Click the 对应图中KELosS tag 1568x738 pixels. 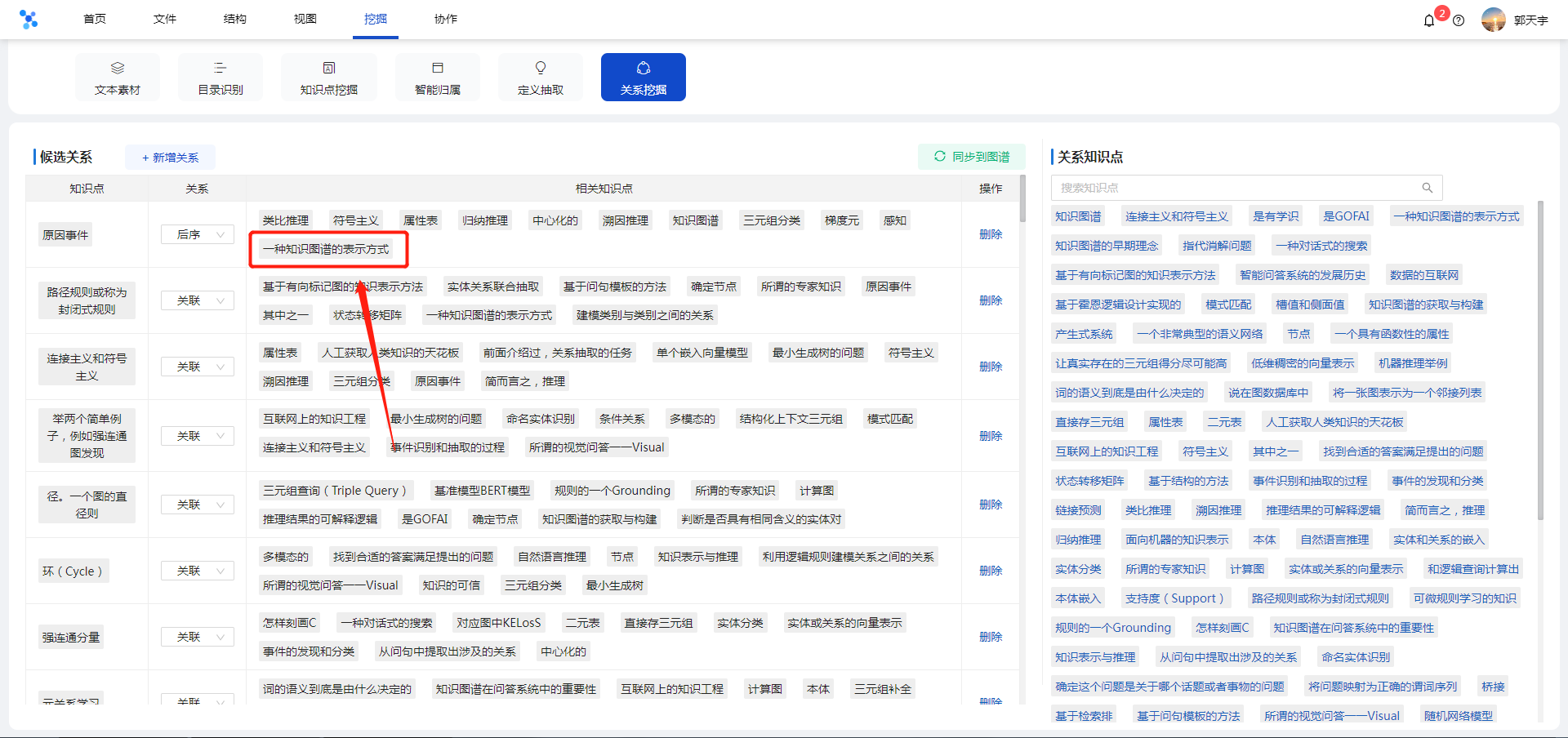click(499, 623)
